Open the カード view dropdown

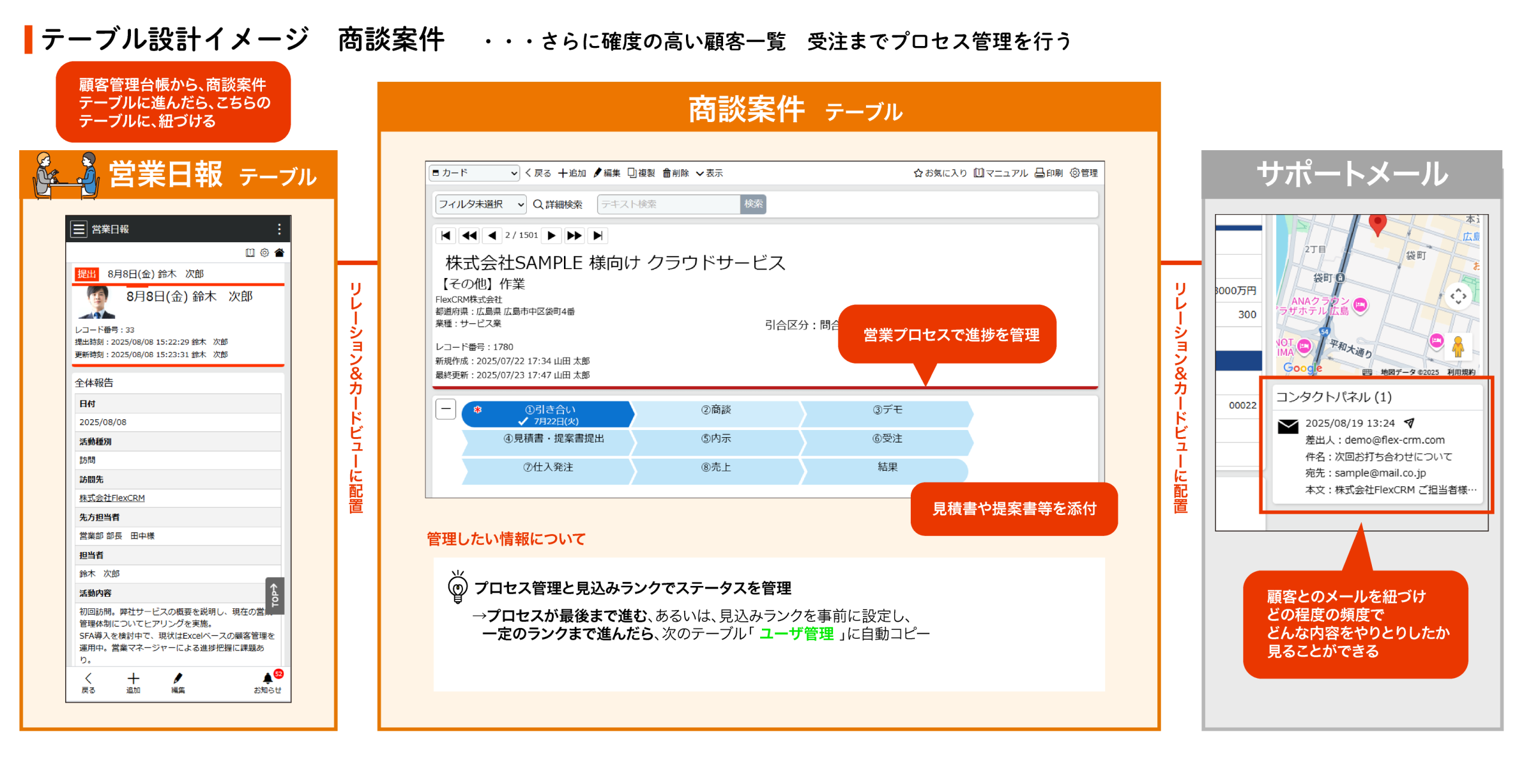tap(474, 173)
